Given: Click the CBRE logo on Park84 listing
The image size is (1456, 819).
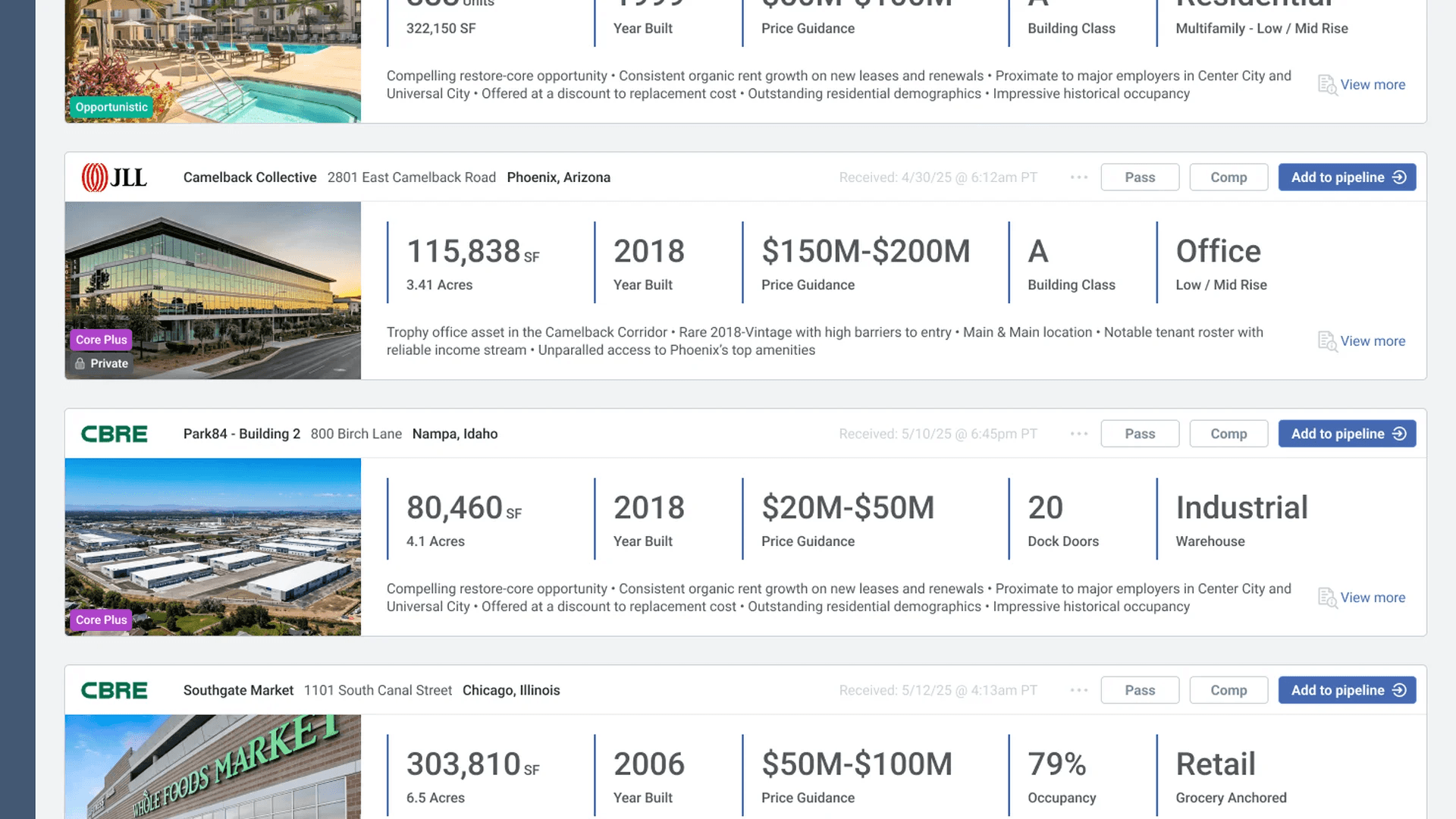Looking at the screenshot, I should click(114, 434).
